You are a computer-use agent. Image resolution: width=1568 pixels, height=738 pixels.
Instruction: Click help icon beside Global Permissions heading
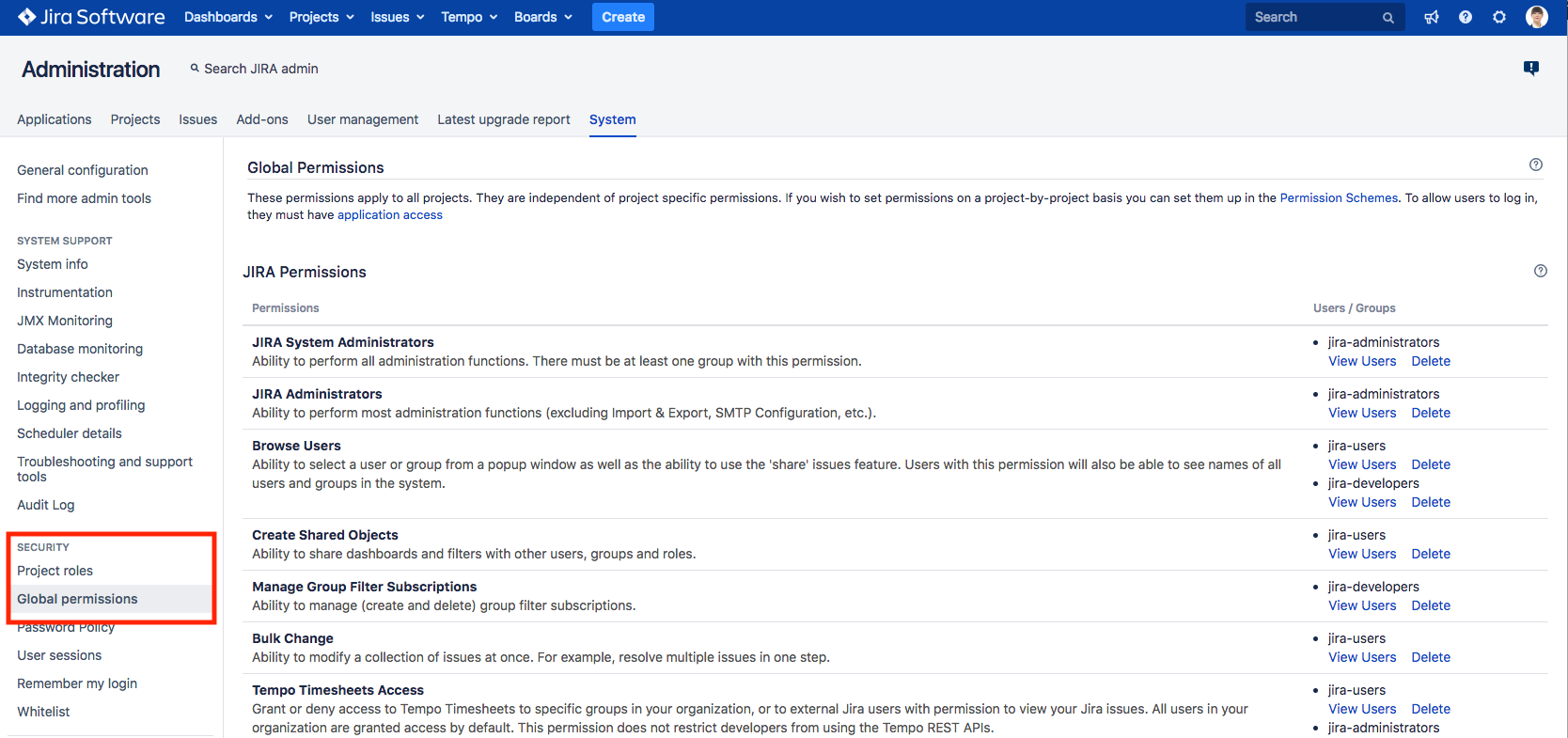tap(1536, 165)
